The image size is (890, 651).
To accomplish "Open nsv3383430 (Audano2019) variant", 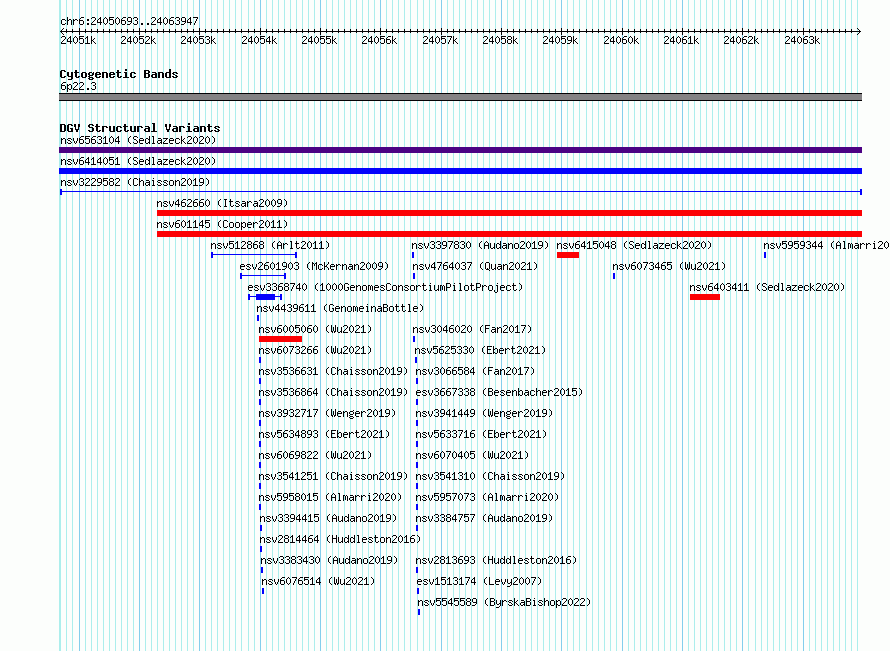I will [x=329, y=560].
